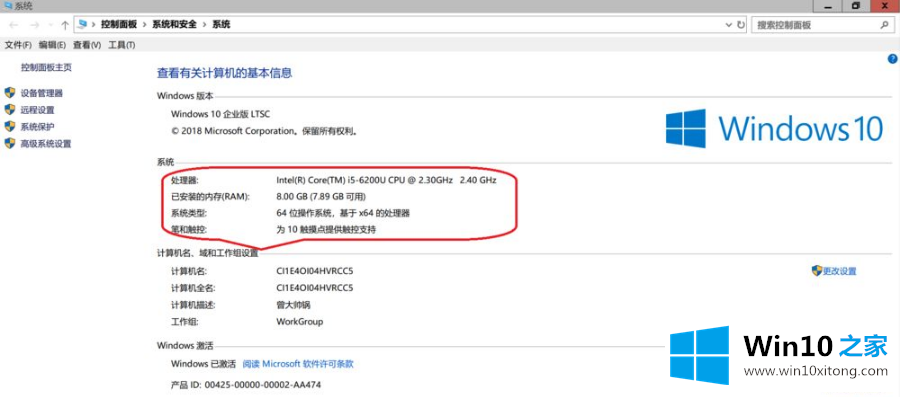Click the Windows 已激活 status text
The image size is (900, 397).
click(203, 364)
